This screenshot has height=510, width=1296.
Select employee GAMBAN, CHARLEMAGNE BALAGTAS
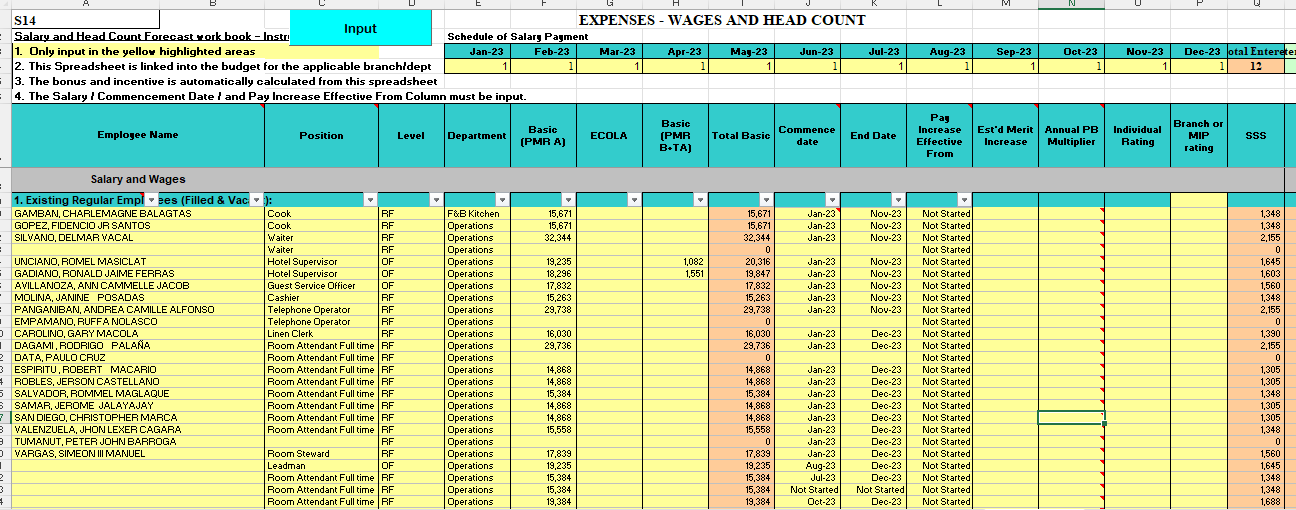138,214
